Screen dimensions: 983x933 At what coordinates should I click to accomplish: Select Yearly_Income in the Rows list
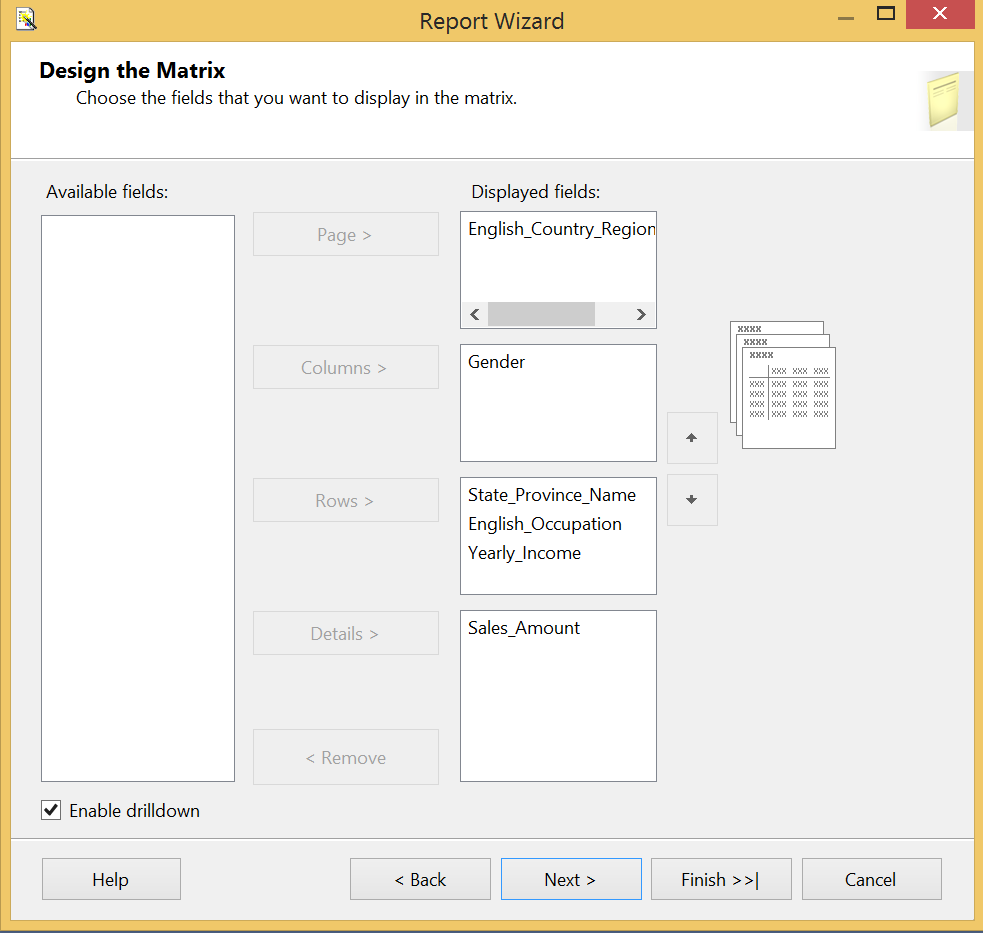(x=524, y=553)
